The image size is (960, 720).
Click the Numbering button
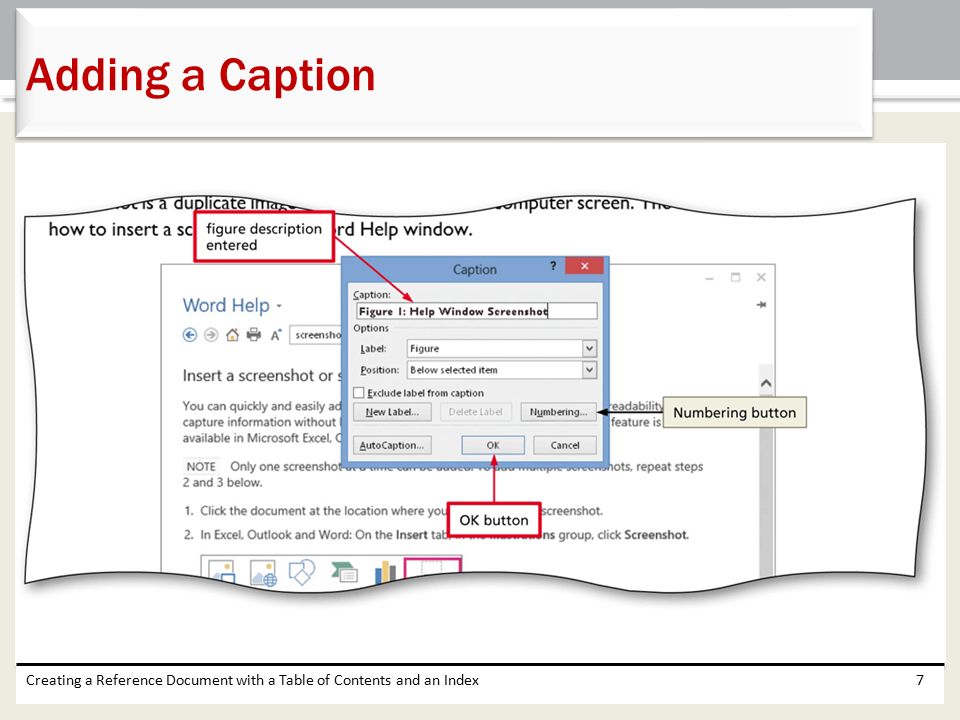[558, 412]
